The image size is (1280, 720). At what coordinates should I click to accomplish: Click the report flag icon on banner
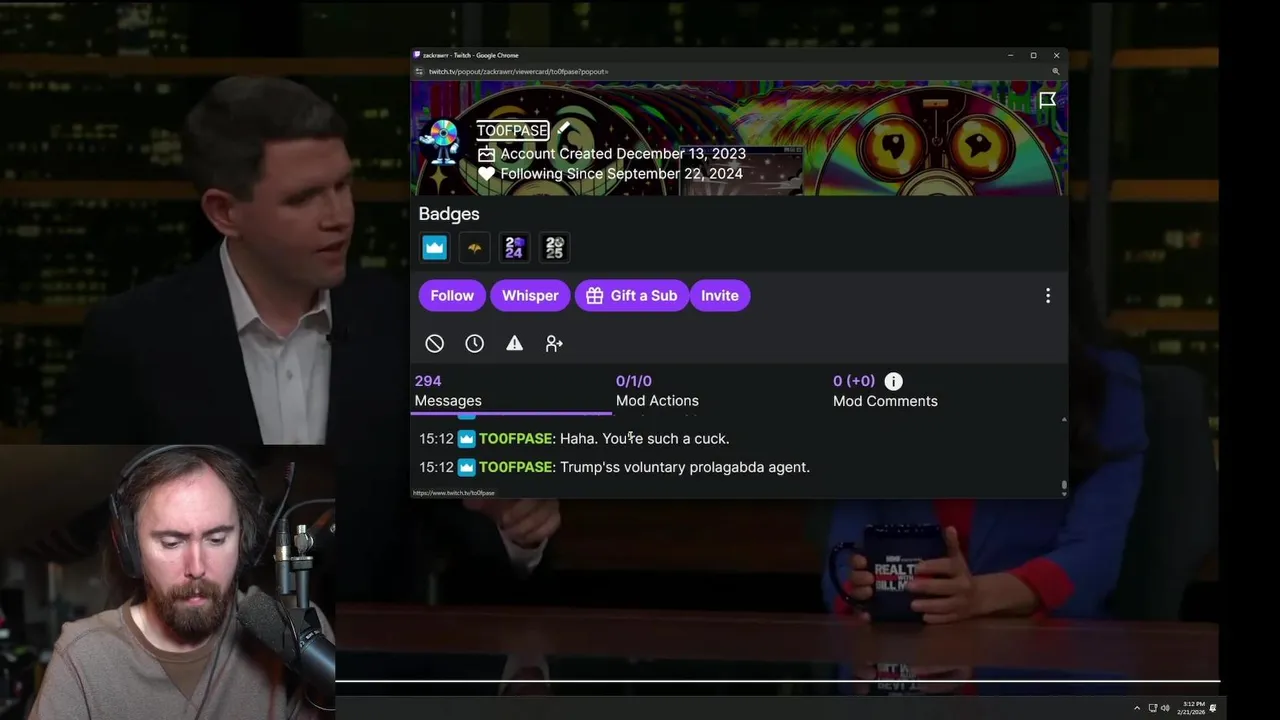pos(1047,100)
